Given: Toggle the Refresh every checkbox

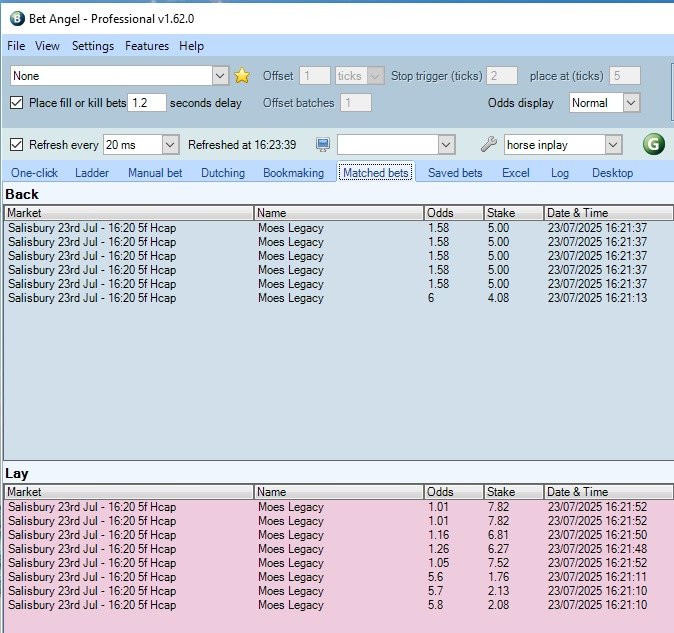Looking at the screenshot, I should pos(16,144).
